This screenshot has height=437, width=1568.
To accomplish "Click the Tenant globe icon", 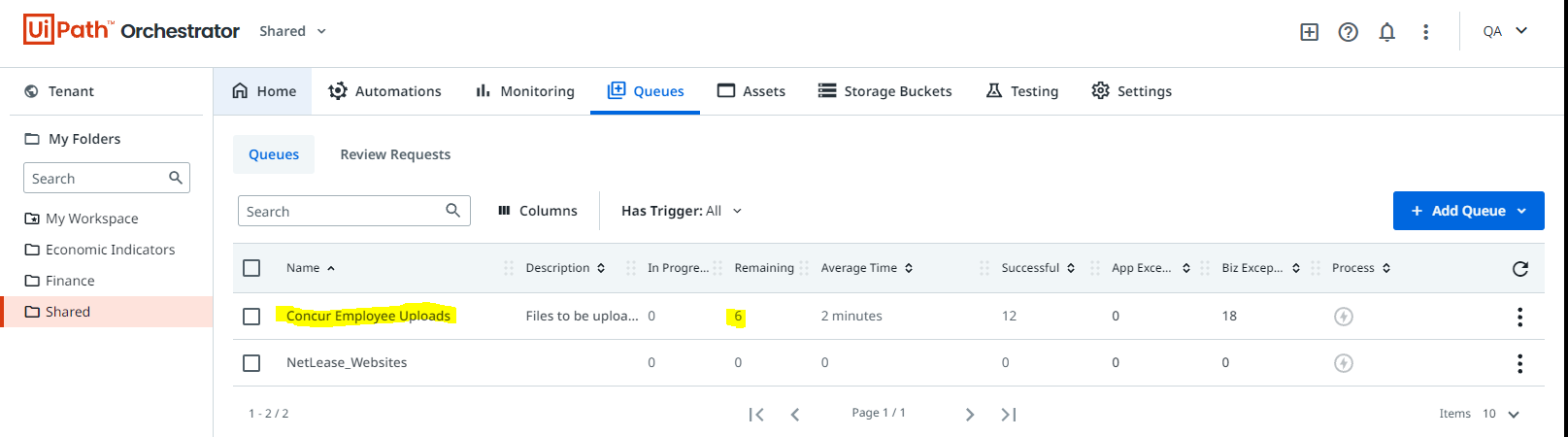I will (32, 91).
